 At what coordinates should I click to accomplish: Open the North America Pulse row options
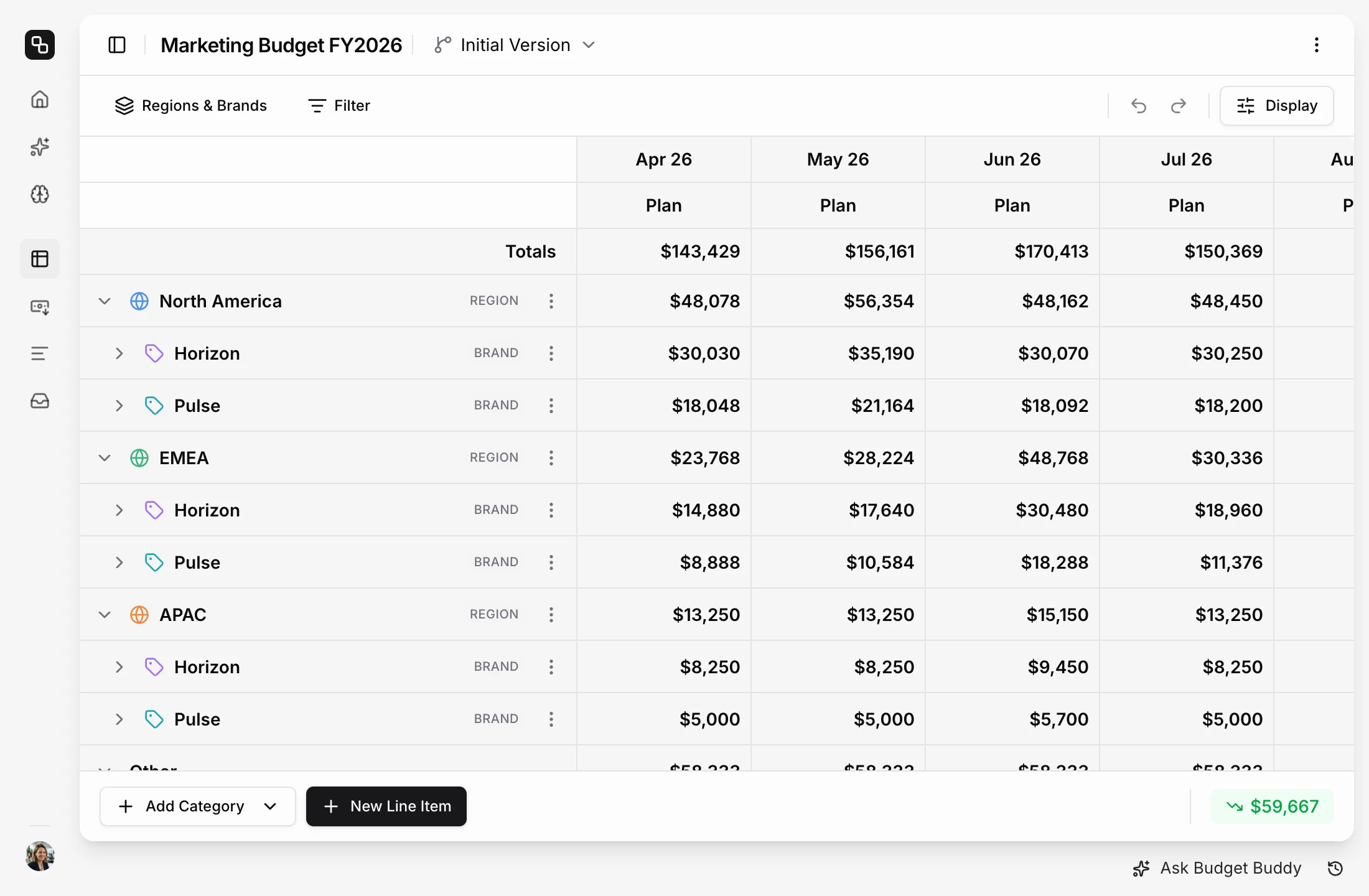click(x=551, y=406)
